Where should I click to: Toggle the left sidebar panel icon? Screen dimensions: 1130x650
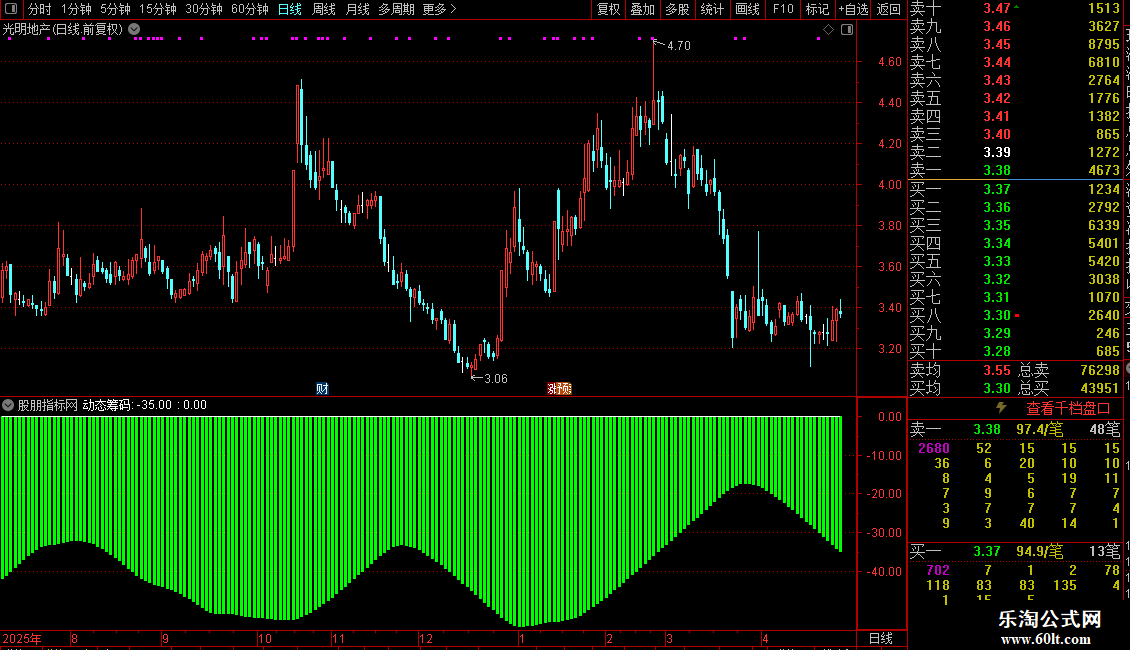(11, 9)
